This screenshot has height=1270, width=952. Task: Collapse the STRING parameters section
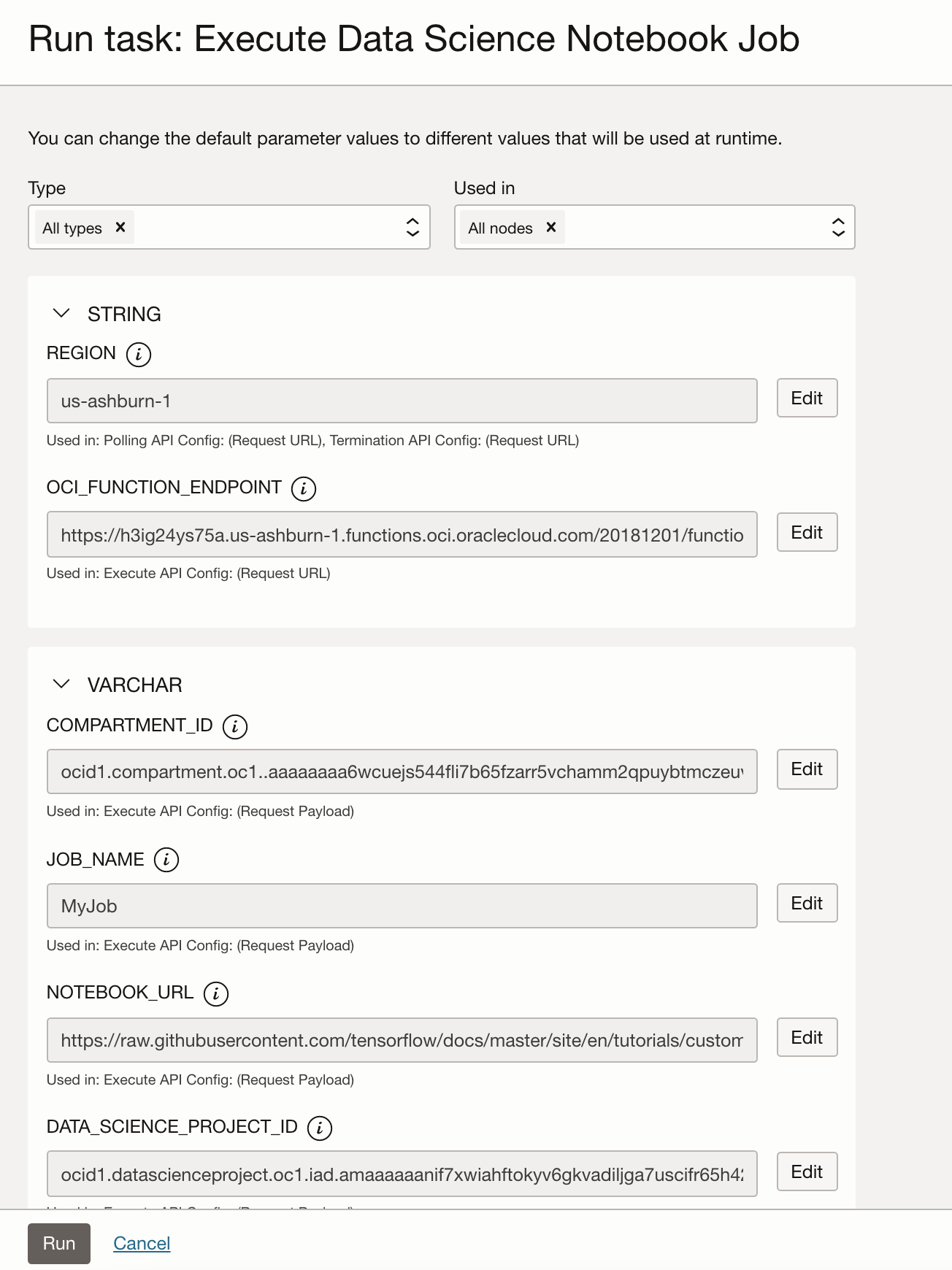tap(62, 314)
